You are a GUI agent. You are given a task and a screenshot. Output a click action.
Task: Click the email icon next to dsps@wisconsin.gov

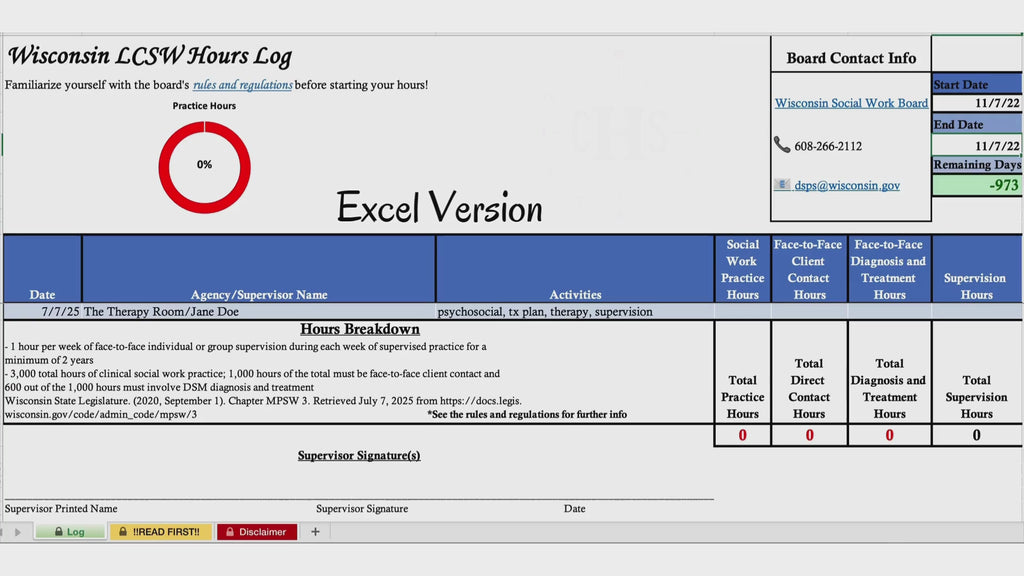click(782, 185)
